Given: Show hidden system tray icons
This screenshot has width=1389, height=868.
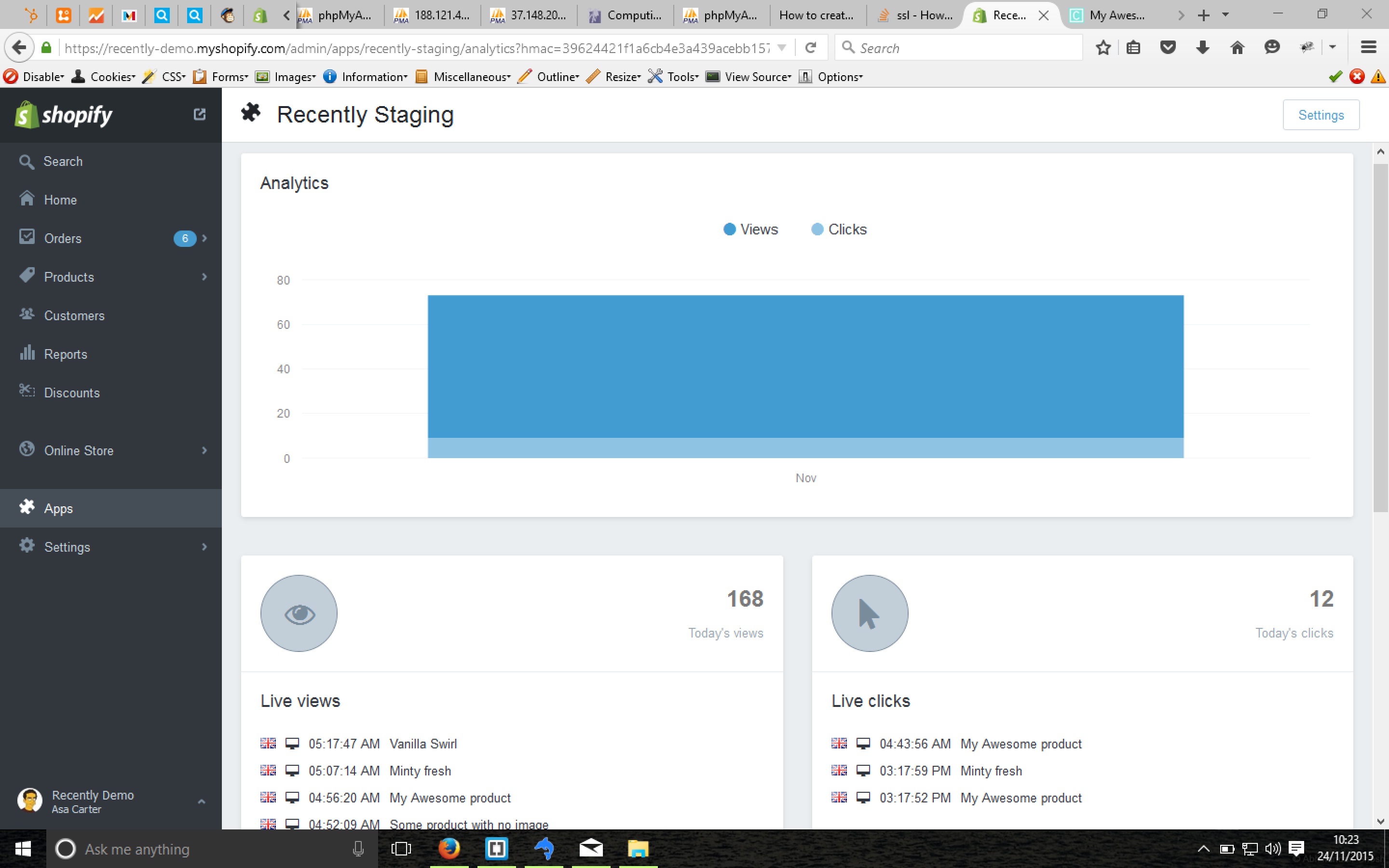Looking at the screenshot, I should [x=1204, y=849].
